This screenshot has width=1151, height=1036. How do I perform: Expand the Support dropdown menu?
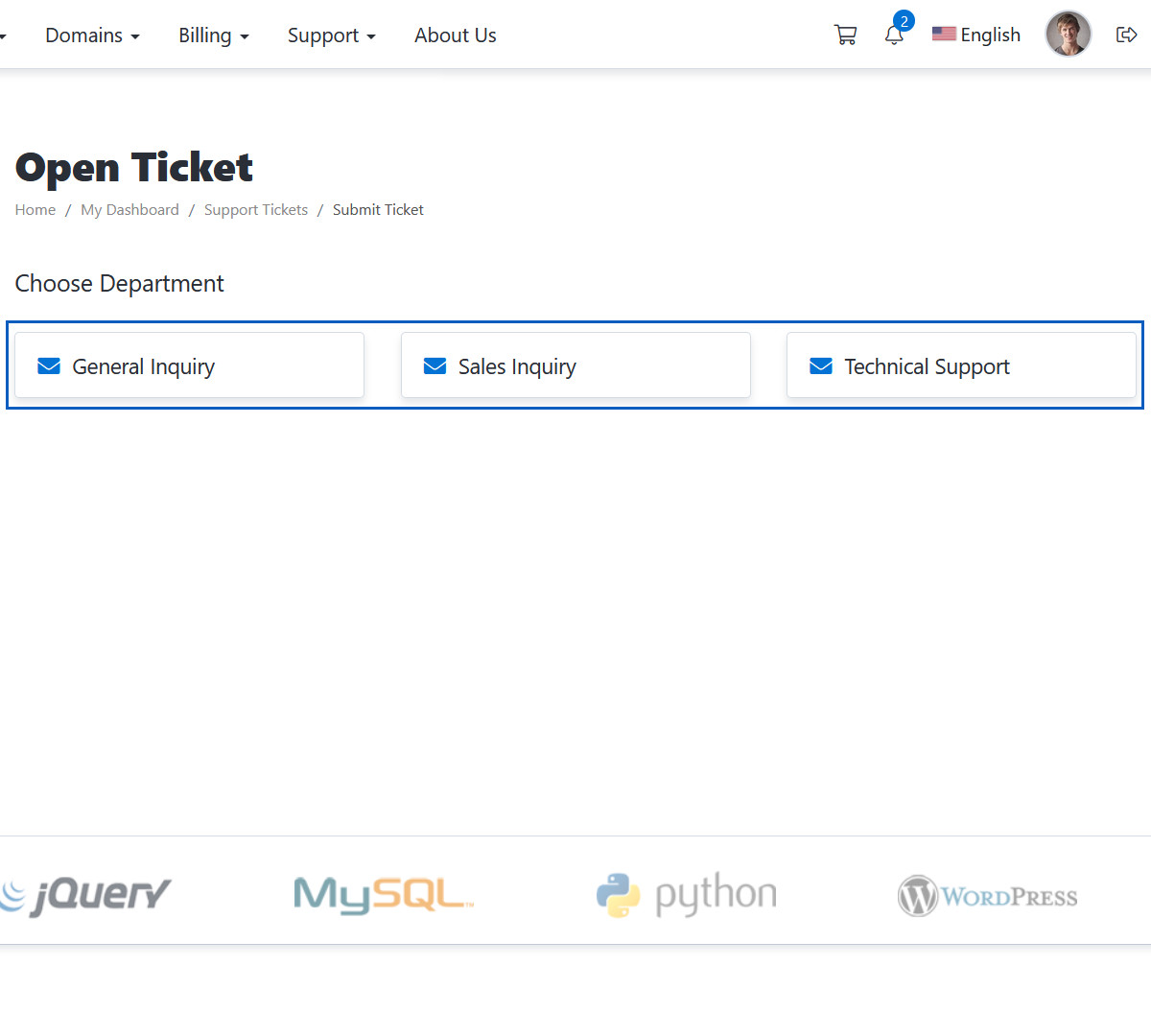click(331, 35)
